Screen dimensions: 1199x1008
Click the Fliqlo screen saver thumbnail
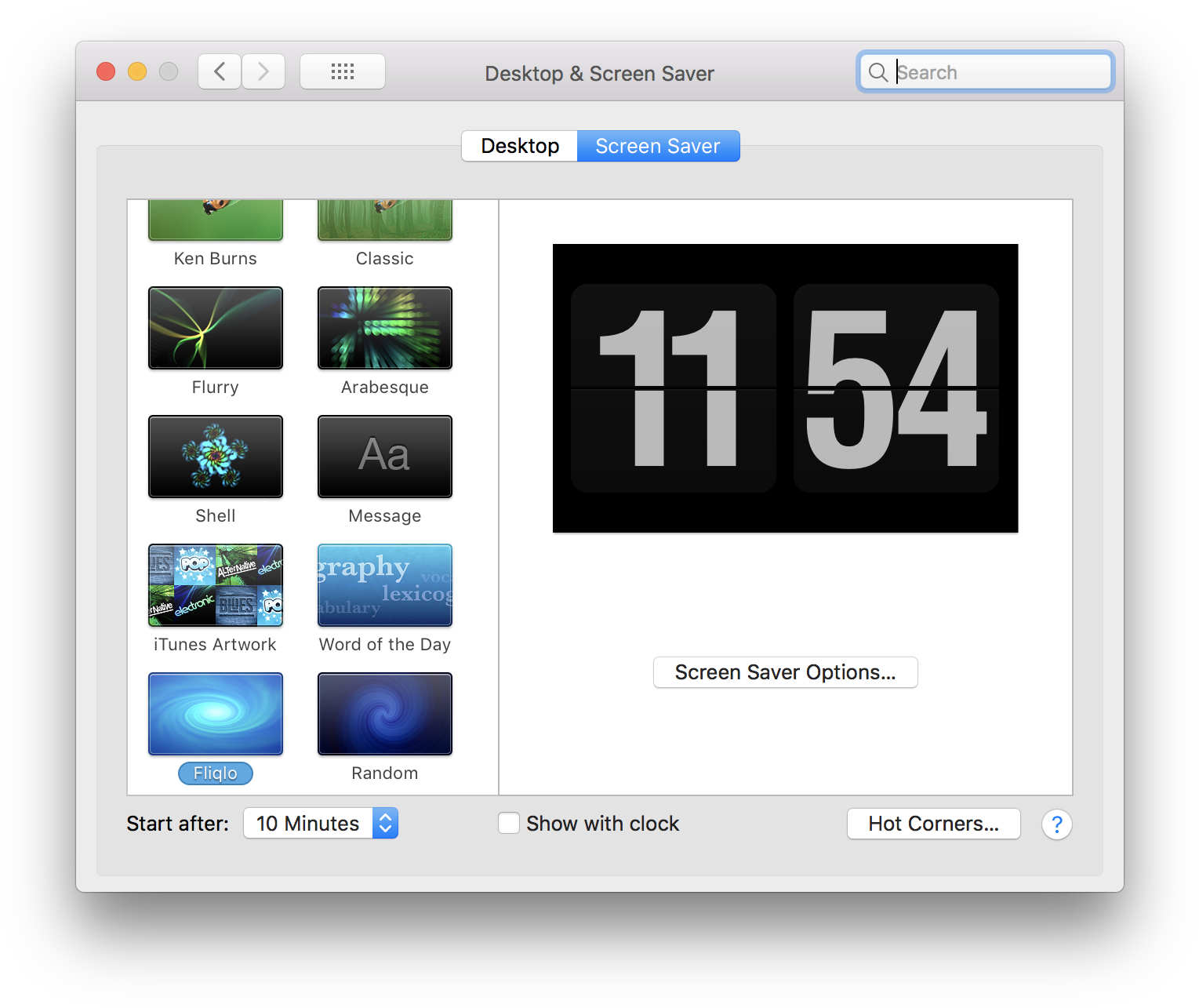pos(216,714)
